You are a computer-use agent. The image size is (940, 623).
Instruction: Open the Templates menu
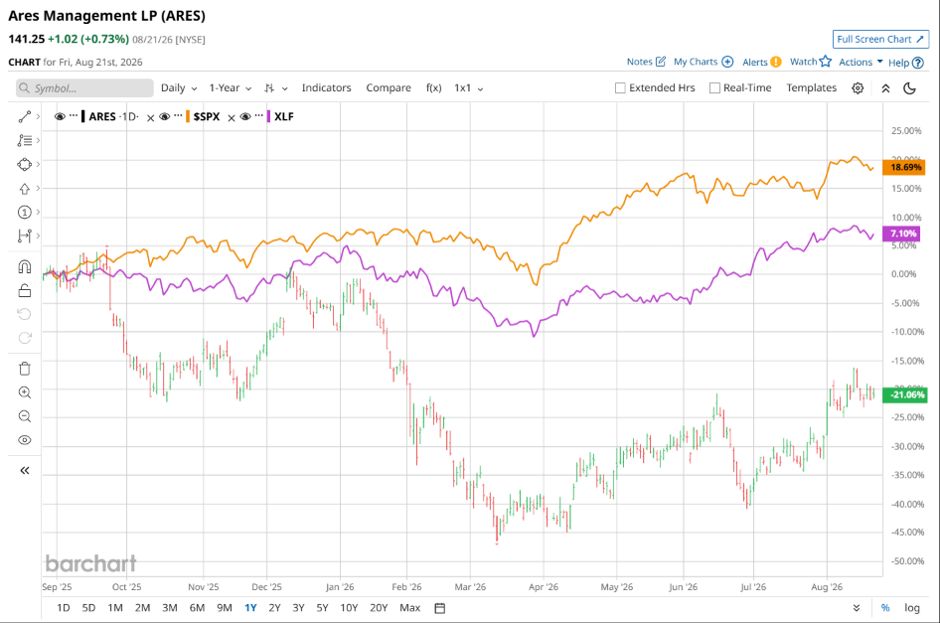click(x=811, y=88)
